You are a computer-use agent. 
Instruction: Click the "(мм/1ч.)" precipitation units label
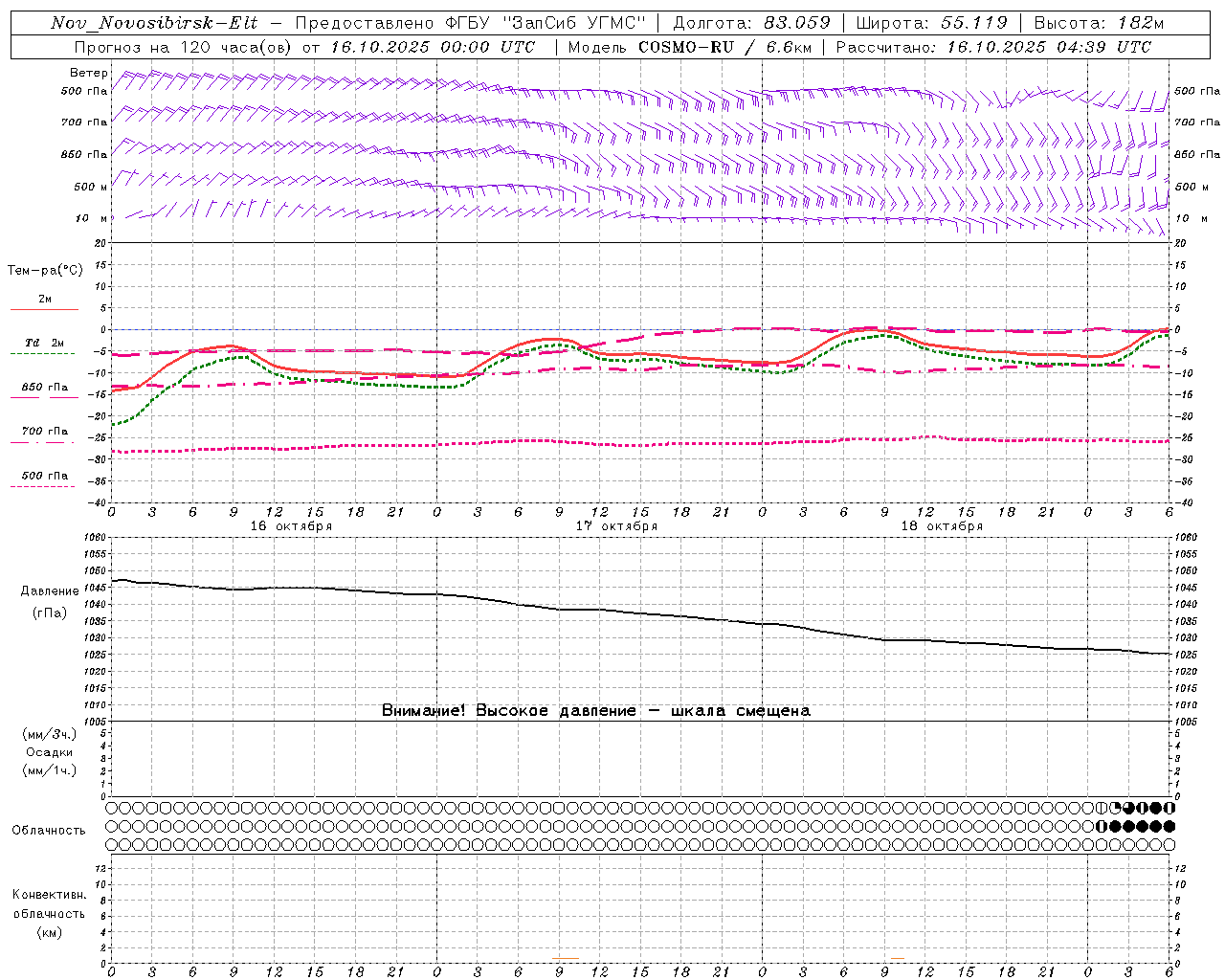pos(50,770)
